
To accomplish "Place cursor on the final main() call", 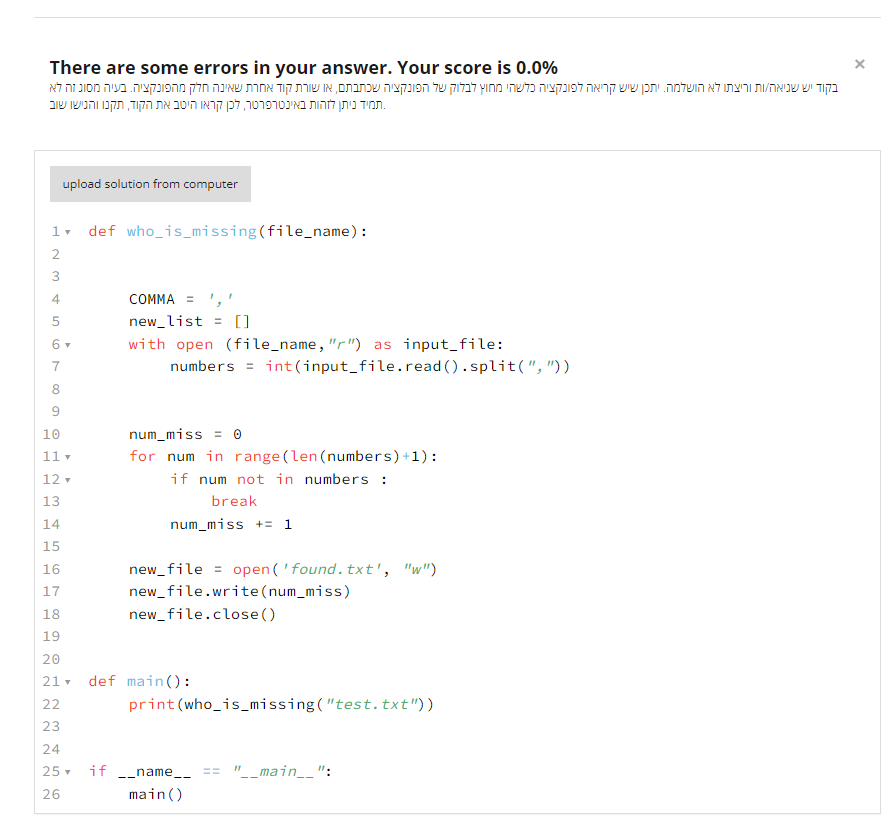I will (156, 794).
